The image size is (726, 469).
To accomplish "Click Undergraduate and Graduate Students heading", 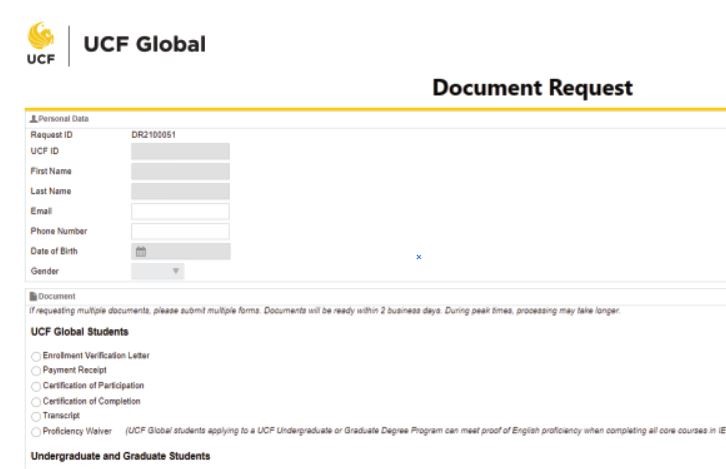I will pyautogui.click(x=120, y=456).
